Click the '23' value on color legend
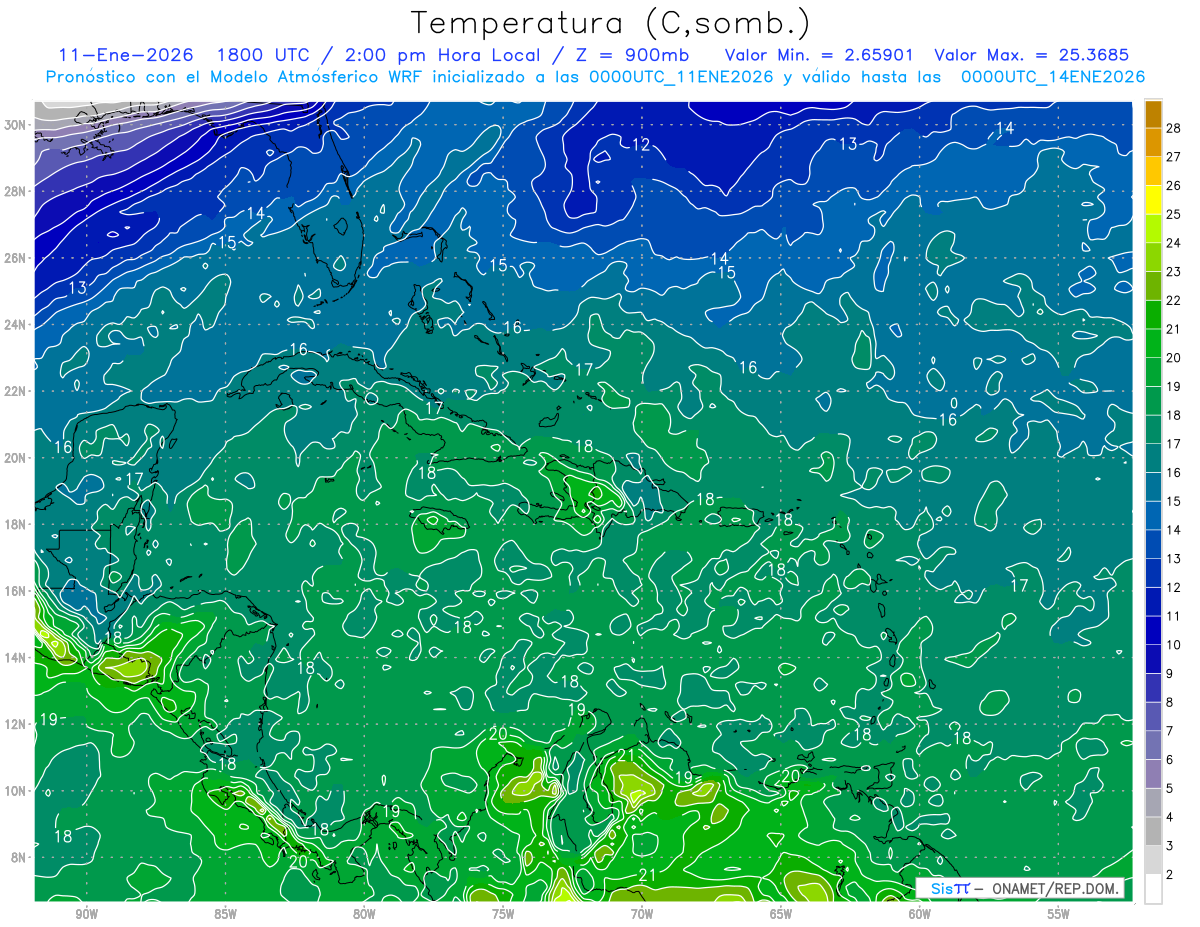Screen dimensions: 1200x927 1174,272
